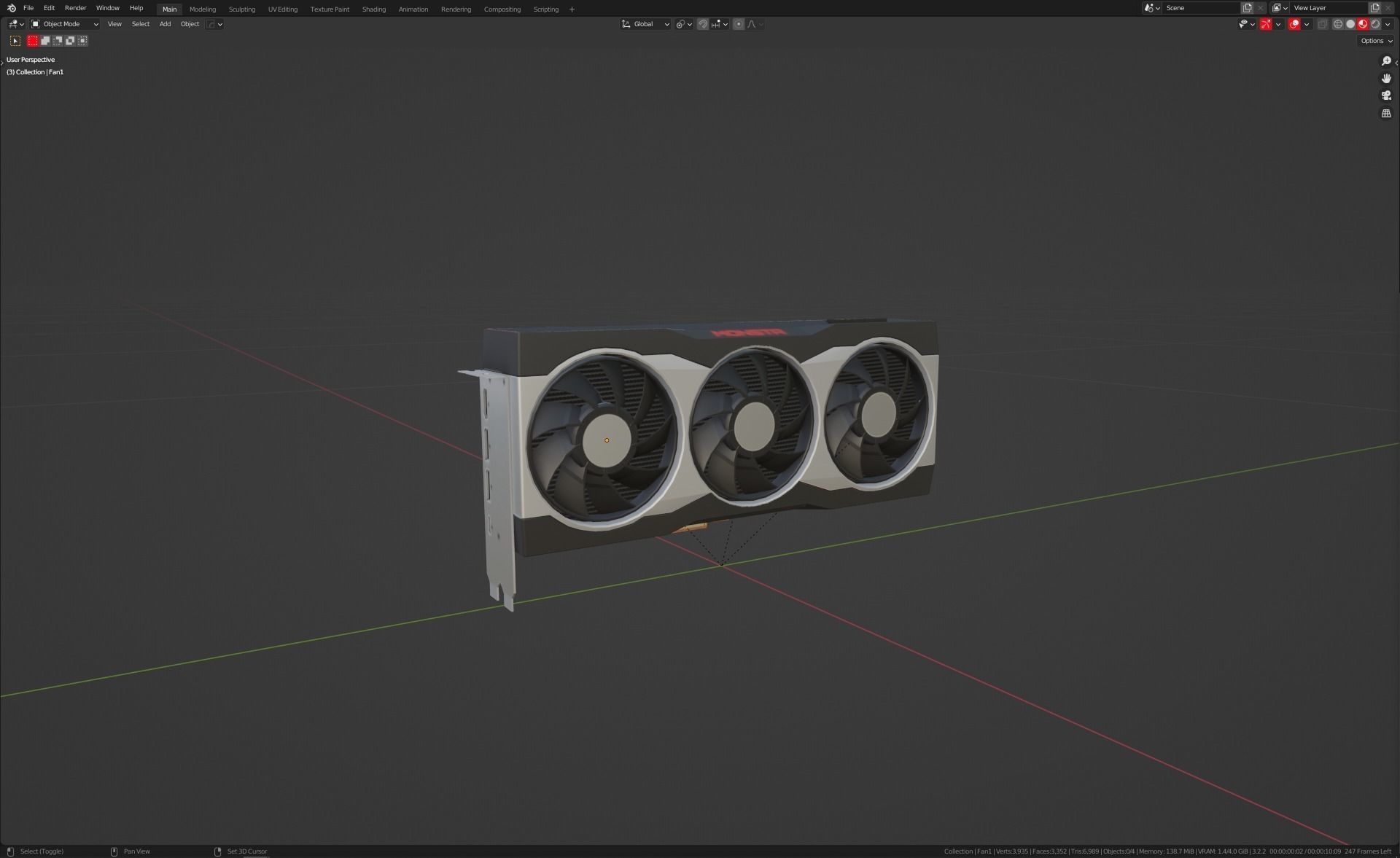Switch to wireframe viewport shading
Viewport: 1400px width, 858px height.
1338,24
